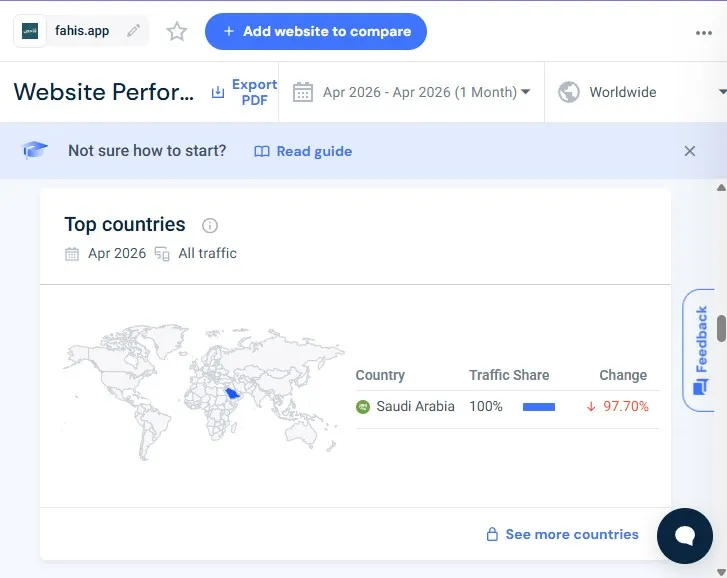The image size is (727, 578).
Task: Click the Traffic Share column header
Action: (x=509, y=375)
